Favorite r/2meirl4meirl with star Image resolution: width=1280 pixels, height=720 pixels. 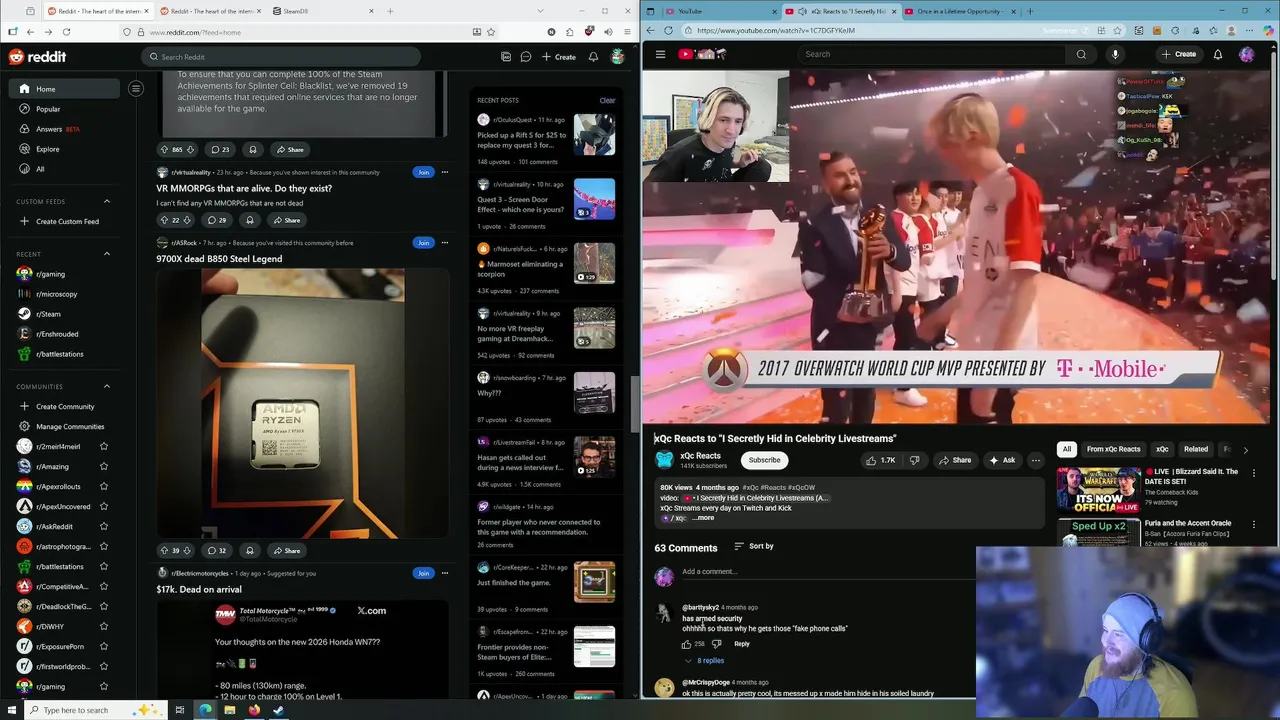click(104, 446)
